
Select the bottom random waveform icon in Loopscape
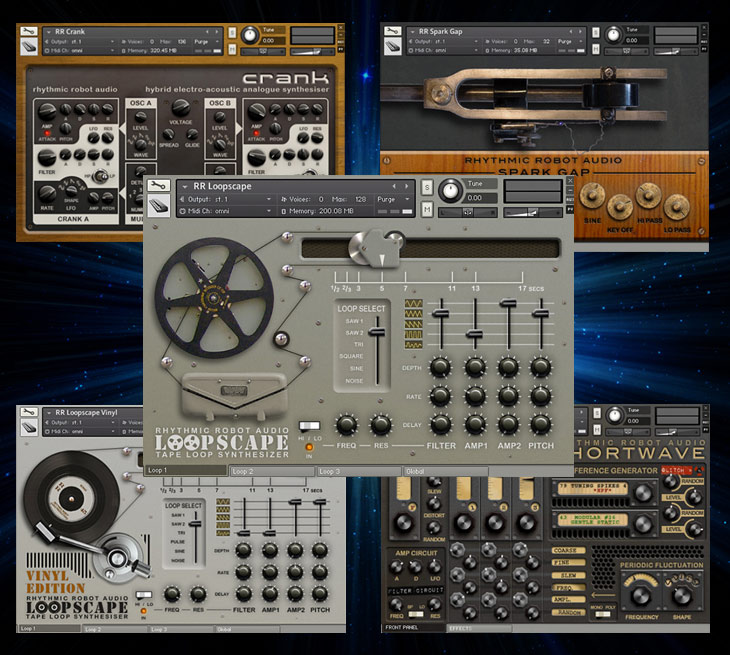[x=413, y=344]
